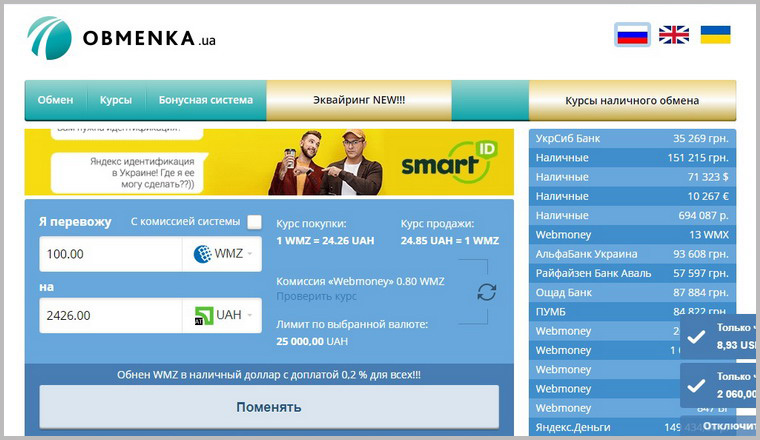Open the Эквайринг NEW!!! tab
The height and width of the screenshot is (440, 760).
[x=359, y=100]
